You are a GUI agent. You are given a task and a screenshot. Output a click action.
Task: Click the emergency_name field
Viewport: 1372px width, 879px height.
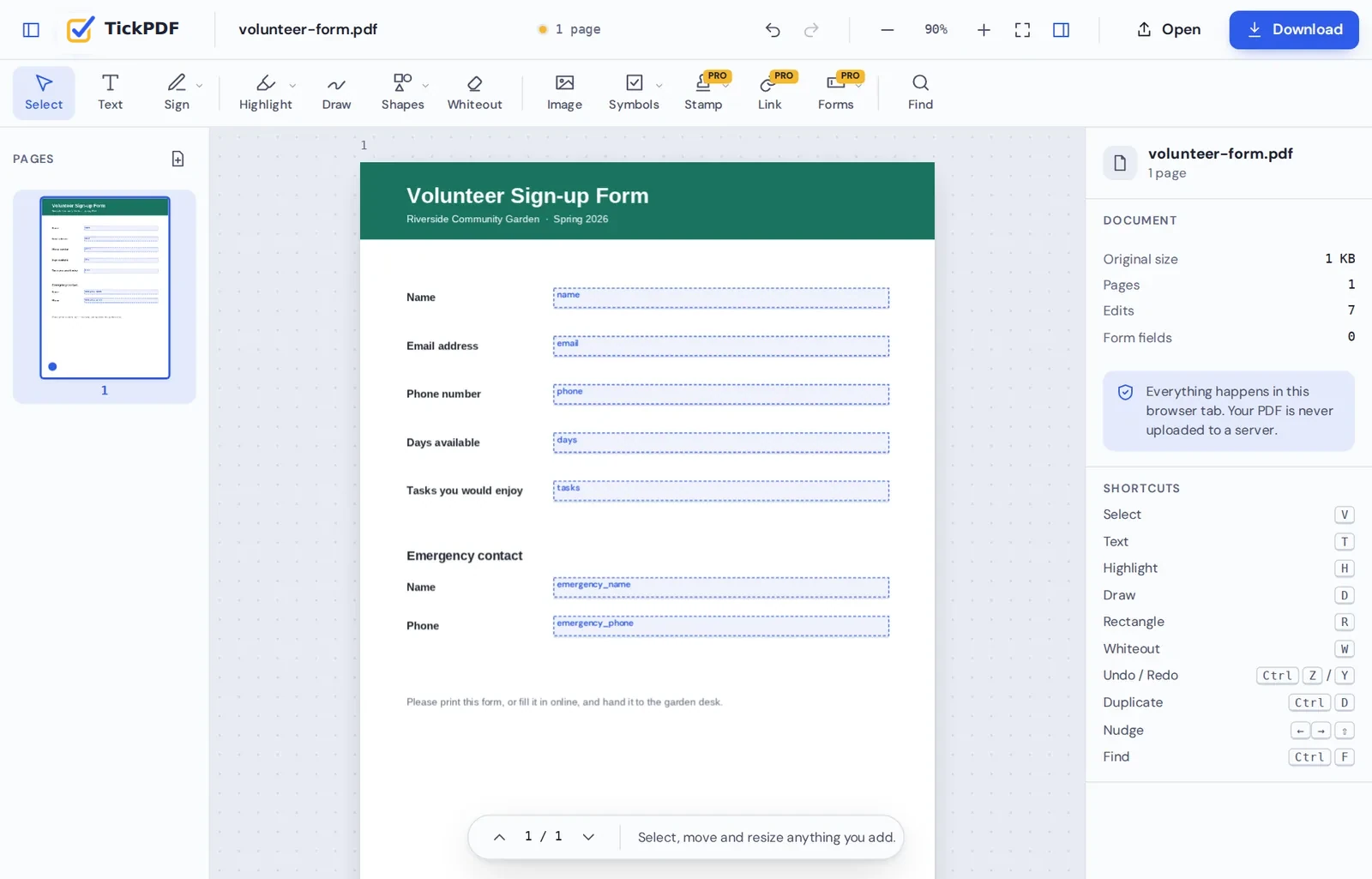(x=721, y=587)
